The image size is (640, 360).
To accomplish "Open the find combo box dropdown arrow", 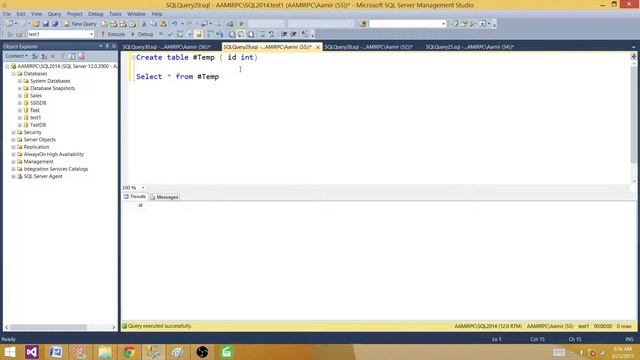I will click(443, 24).
